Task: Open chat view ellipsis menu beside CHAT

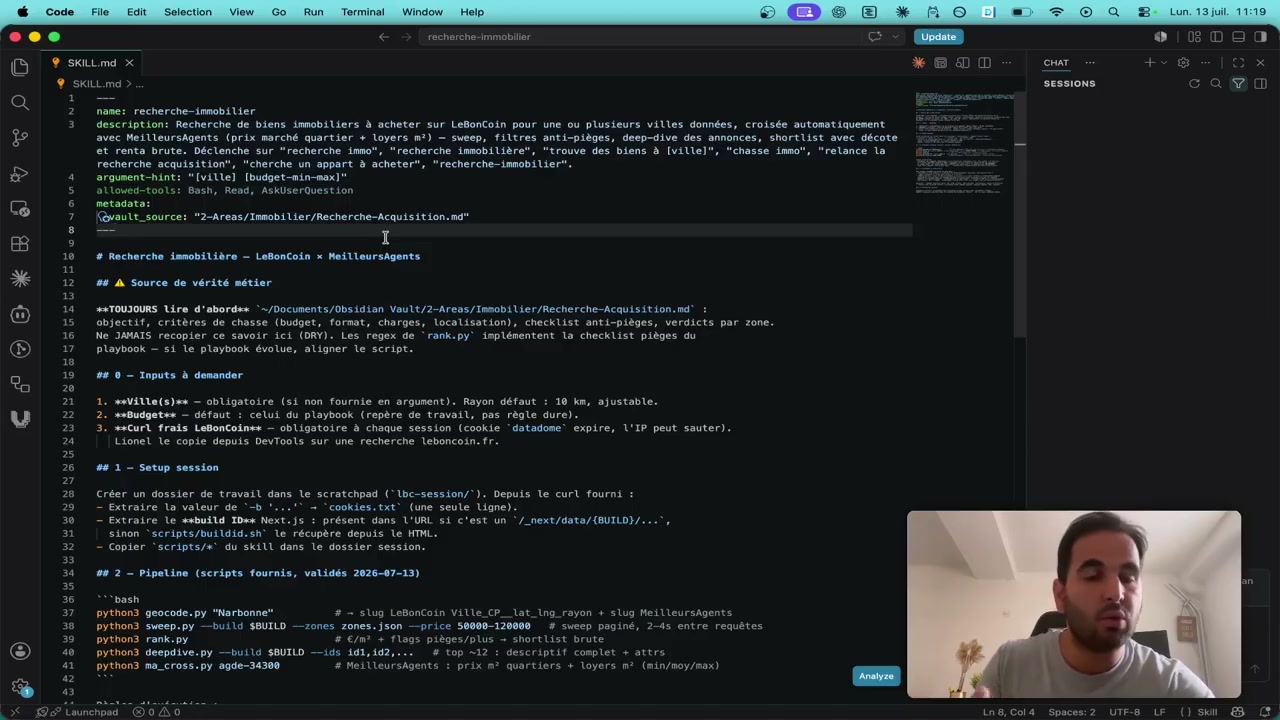Action: pos(1090,63)
